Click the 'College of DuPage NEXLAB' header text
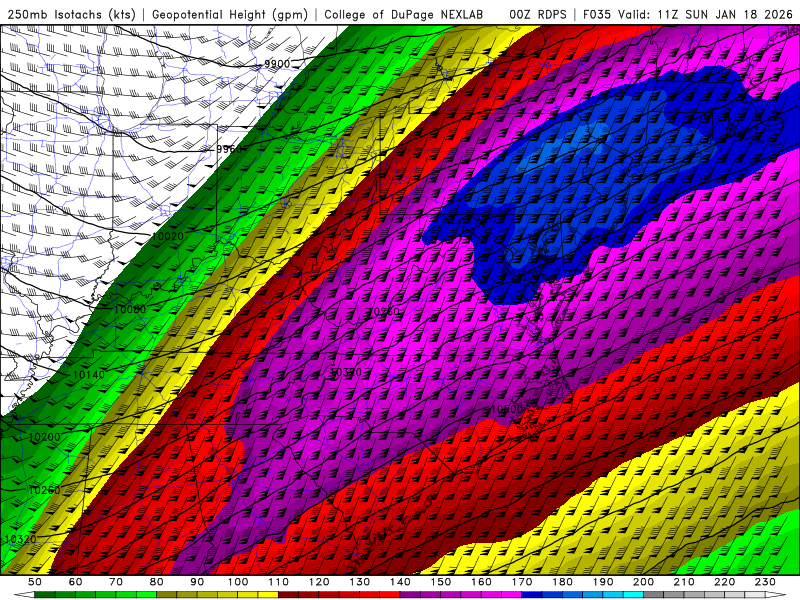800x600 pixels. point(403,15)
